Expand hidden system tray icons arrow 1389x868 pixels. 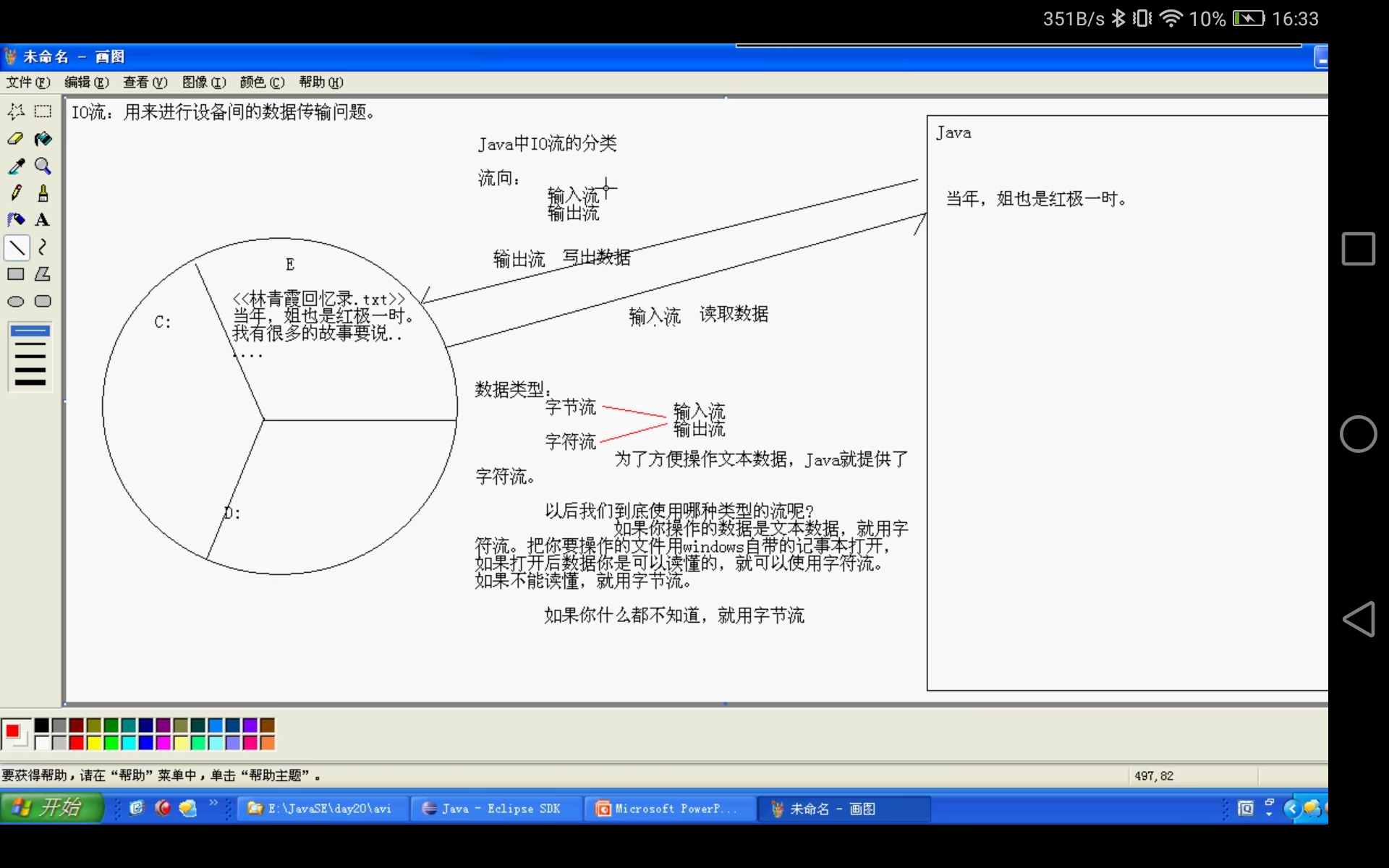tap(1292, 808)
